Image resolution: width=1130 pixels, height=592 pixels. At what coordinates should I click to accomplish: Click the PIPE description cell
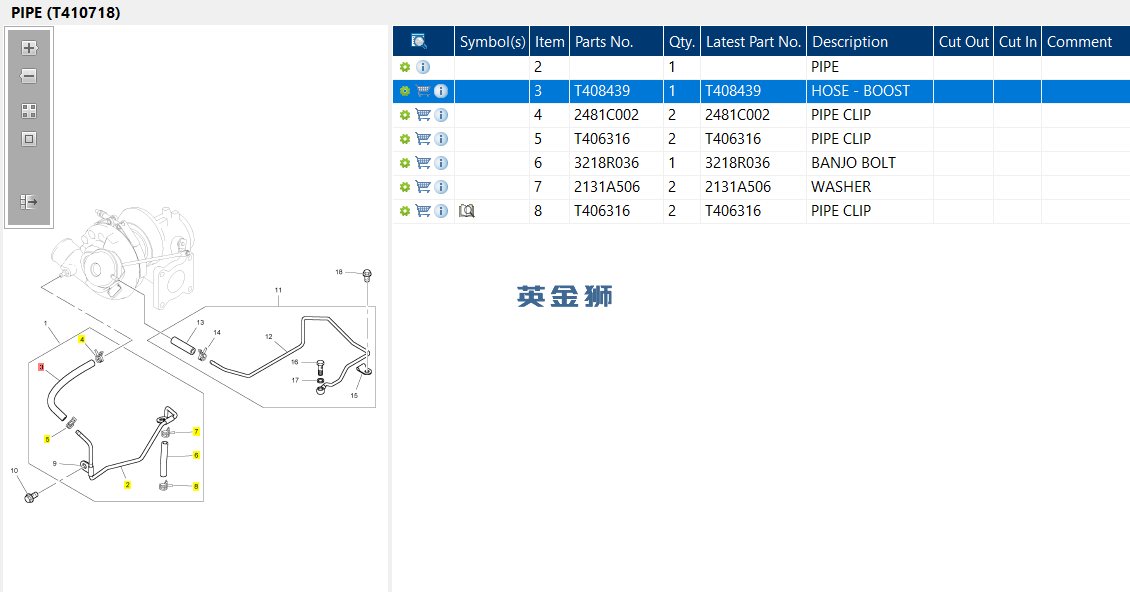870,67
